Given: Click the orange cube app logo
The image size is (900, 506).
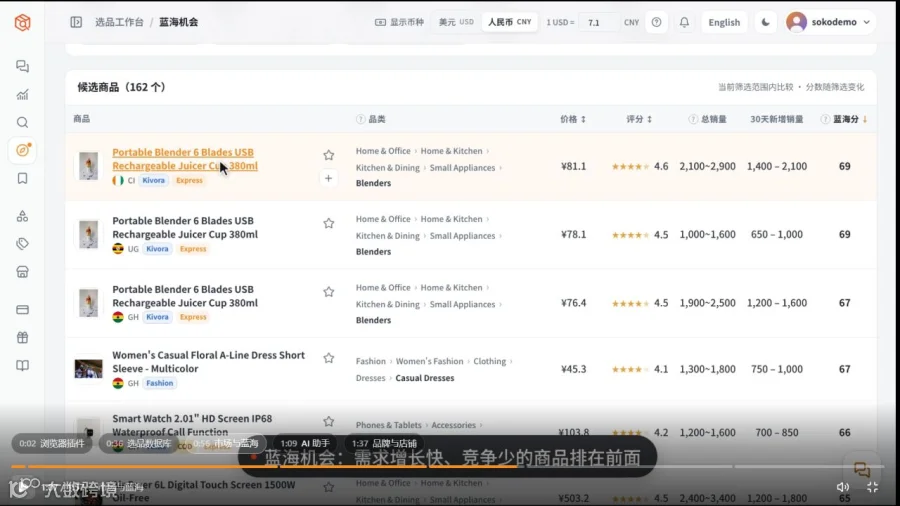Looking at the screenshot, I should (22, 22).
